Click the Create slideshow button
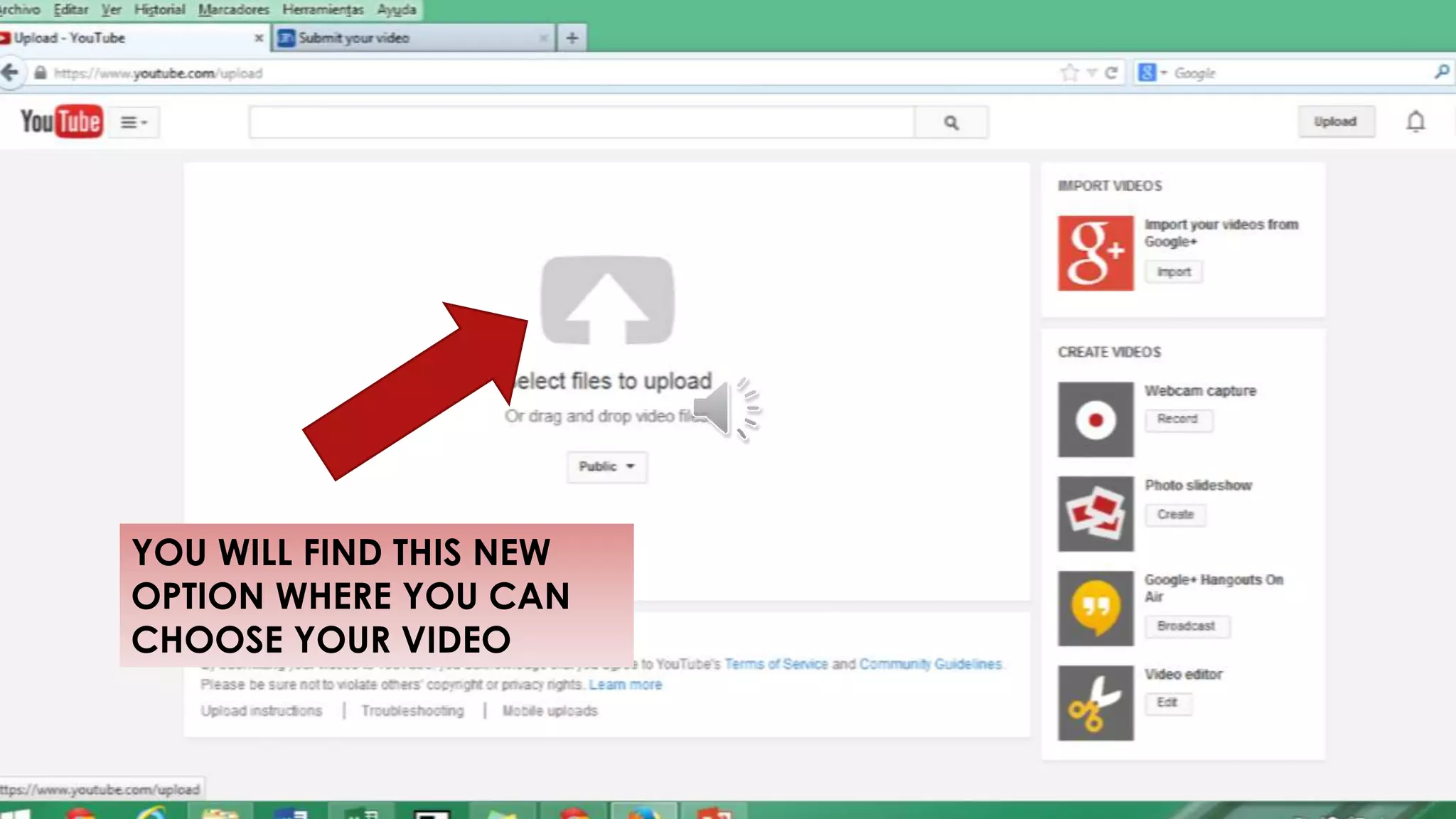Image resolution: width=1456 pixels, height=819 pixels. (1175, 515)
